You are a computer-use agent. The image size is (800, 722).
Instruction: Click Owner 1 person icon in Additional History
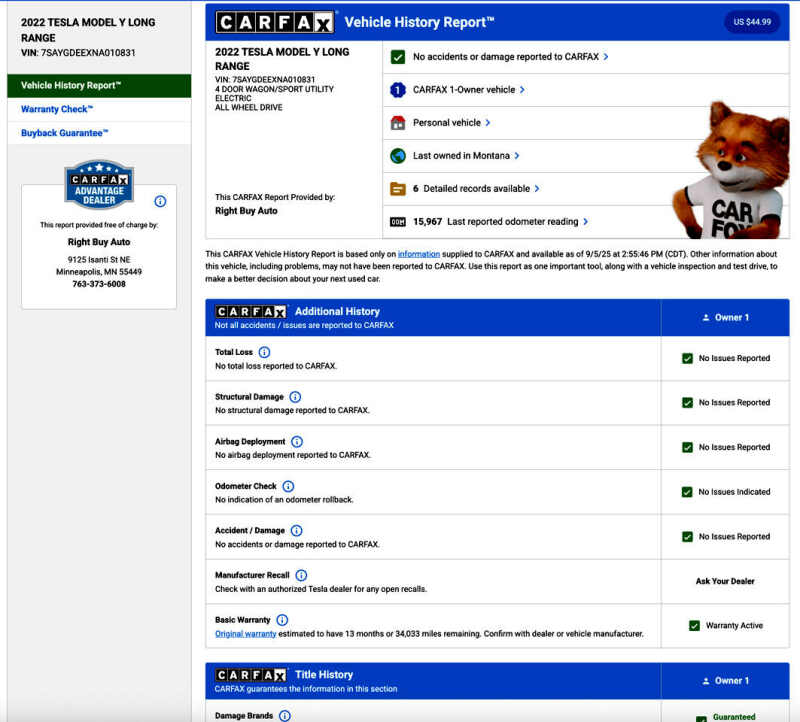point(706,318)
